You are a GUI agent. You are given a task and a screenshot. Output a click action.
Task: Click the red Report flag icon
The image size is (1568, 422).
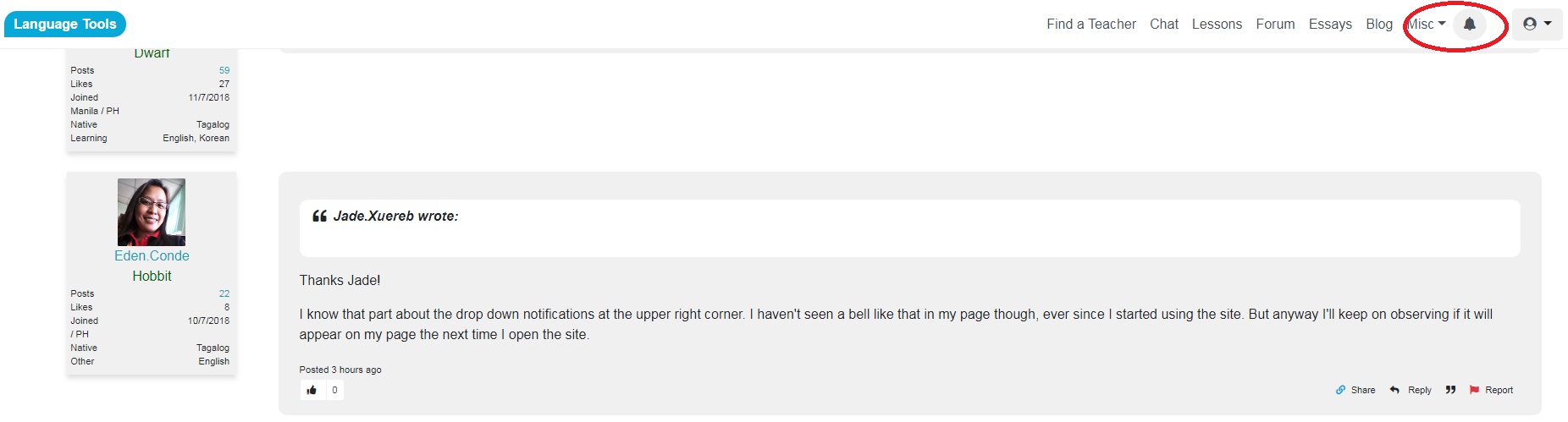point(1474,390)
